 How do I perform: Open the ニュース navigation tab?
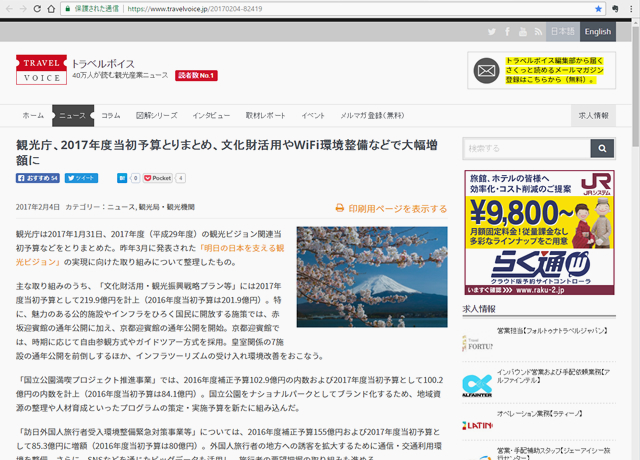point(73,116)
